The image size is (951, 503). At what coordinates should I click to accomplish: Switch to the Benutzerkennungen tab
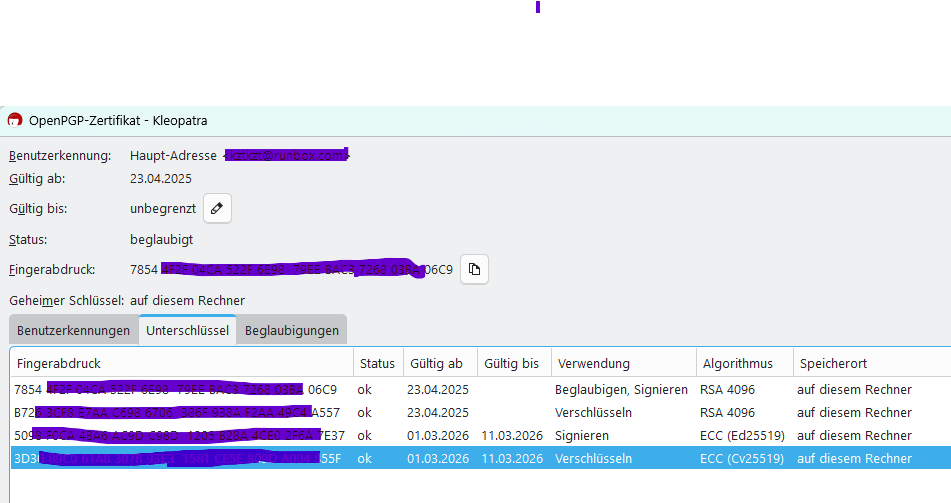(x=73, y=330)
